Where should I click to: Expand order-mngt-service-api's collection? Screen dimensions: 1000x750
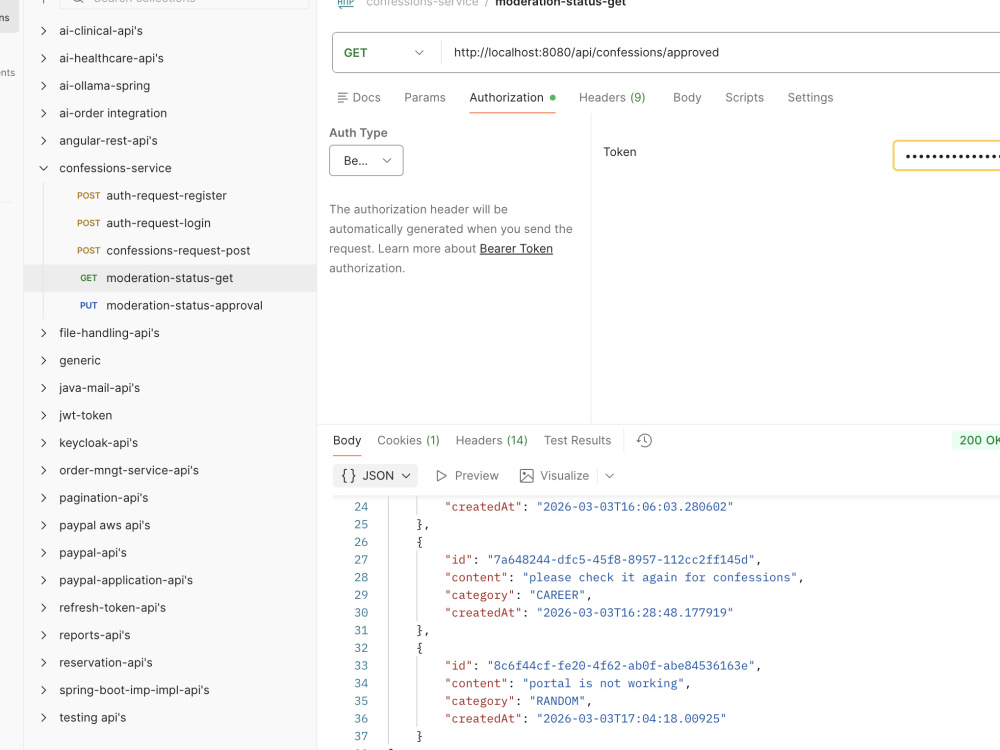pyautogui.click(x=43, y=470)
